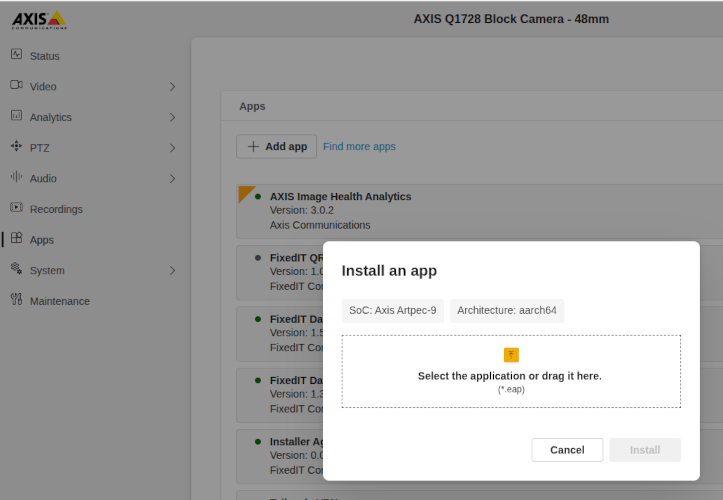Click the Maintenance tools sidebar icon

click(17, 299)
